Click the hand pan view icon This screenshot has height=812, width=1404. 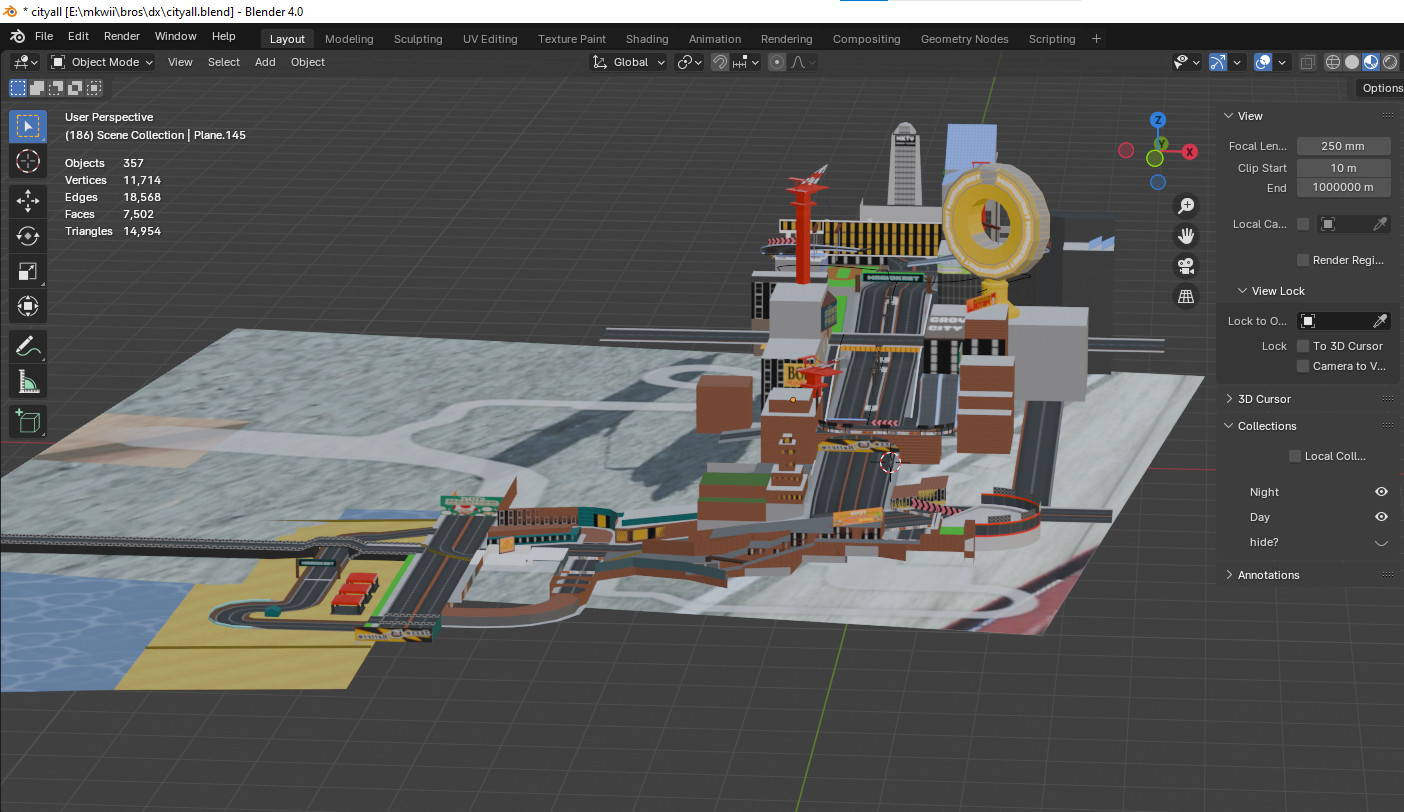click(x=1186, y=236)
